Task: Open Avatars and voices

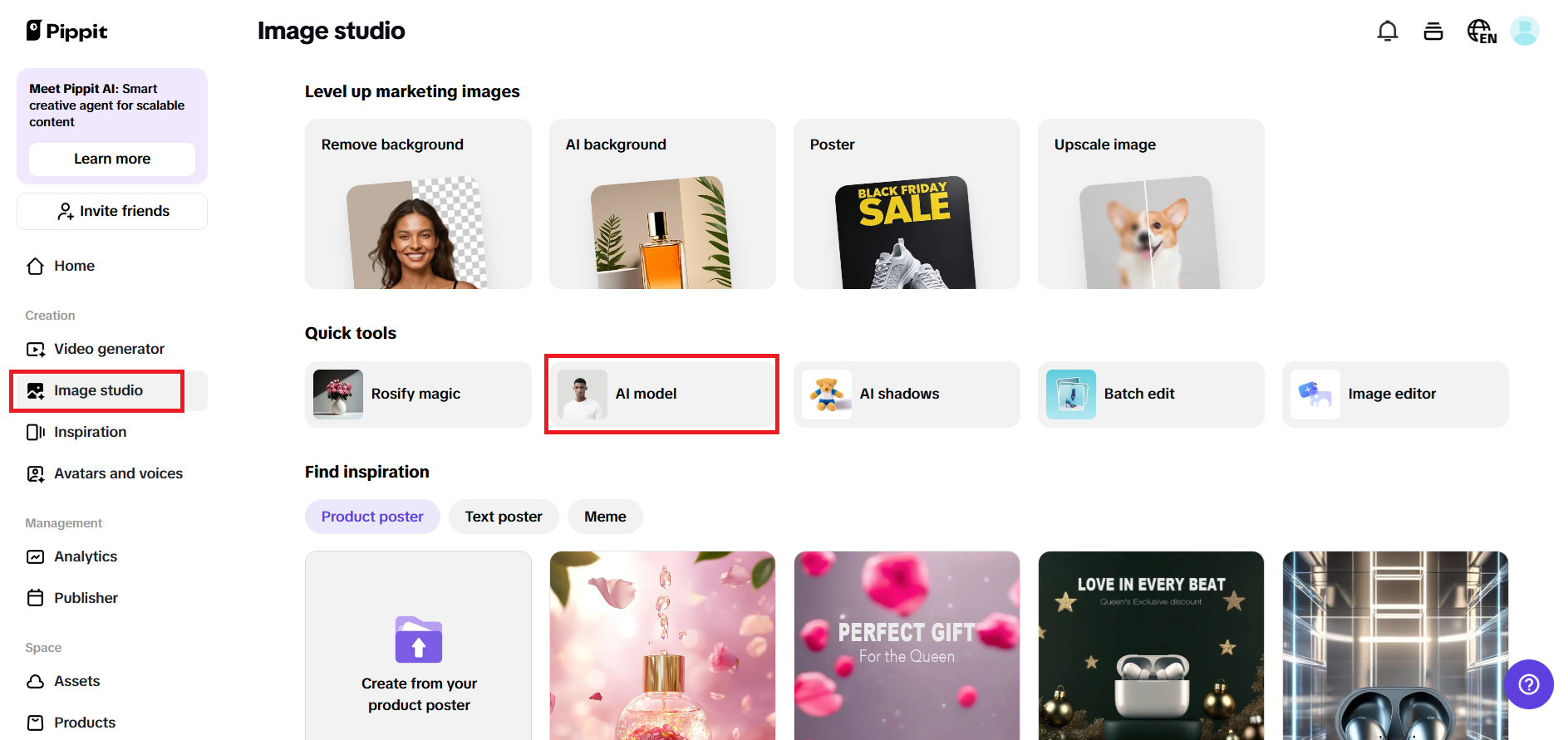Action: tap(118, 473)
